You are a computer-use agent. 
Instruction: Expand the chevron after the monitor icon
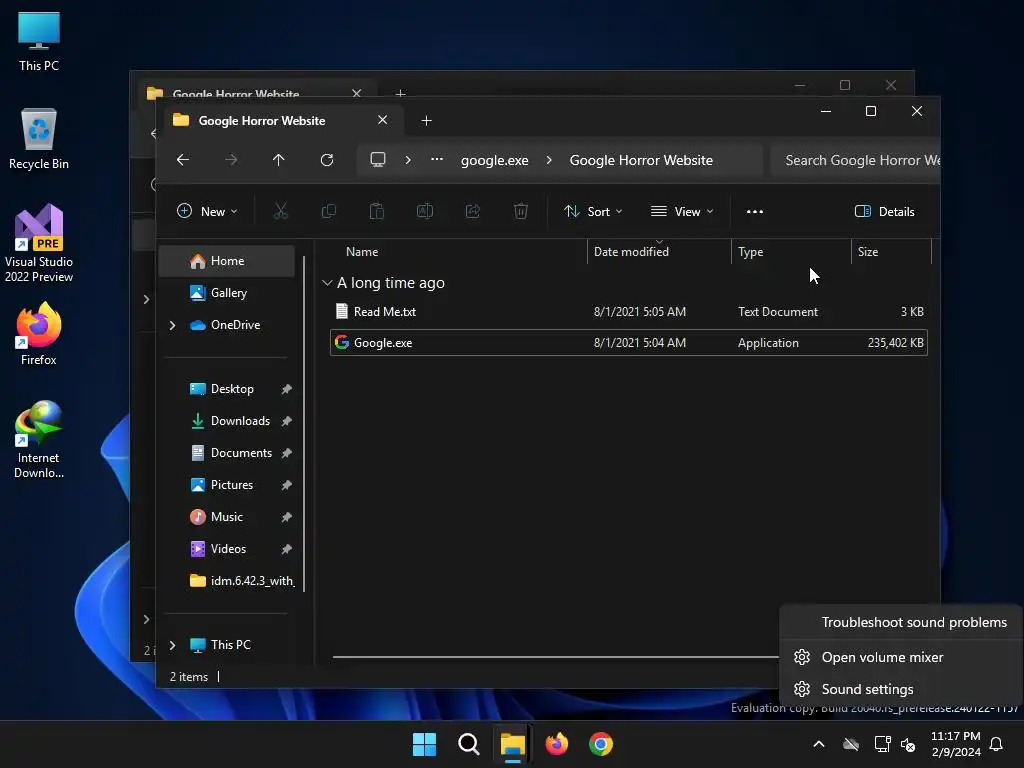(x=408, y=160)
